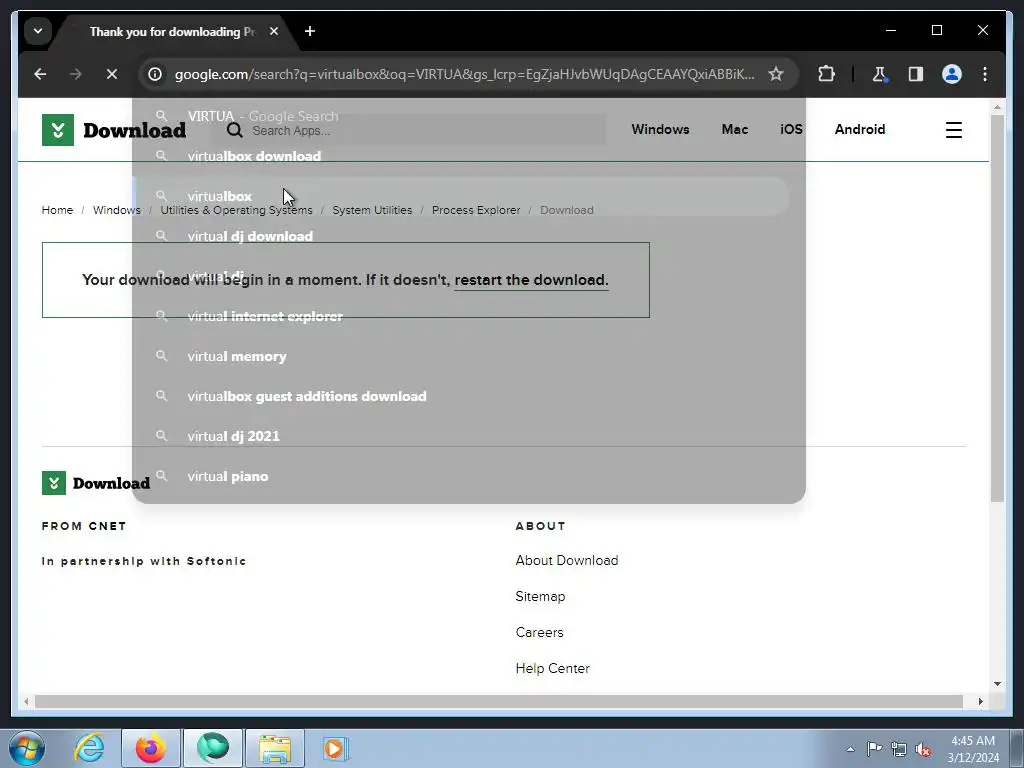Open Windows Explorer folder in taskbar
Screen dimensions: 1024x768
pos(275,748)
